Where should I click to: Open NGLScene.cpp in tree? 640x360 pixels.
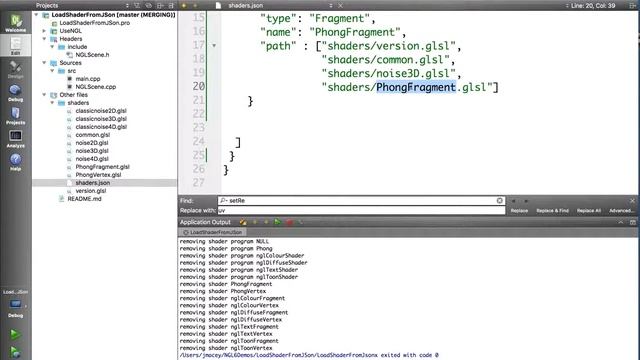pos(96,87)
